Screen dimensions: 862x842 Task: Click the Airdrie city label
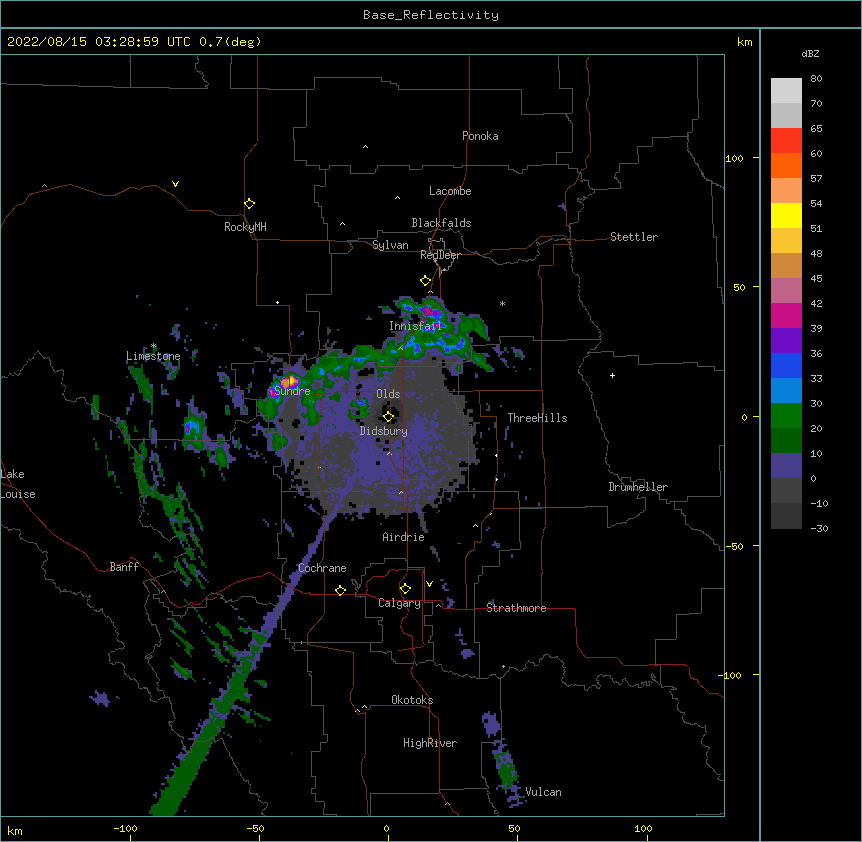pyautogui.click(x=404, y=537)
